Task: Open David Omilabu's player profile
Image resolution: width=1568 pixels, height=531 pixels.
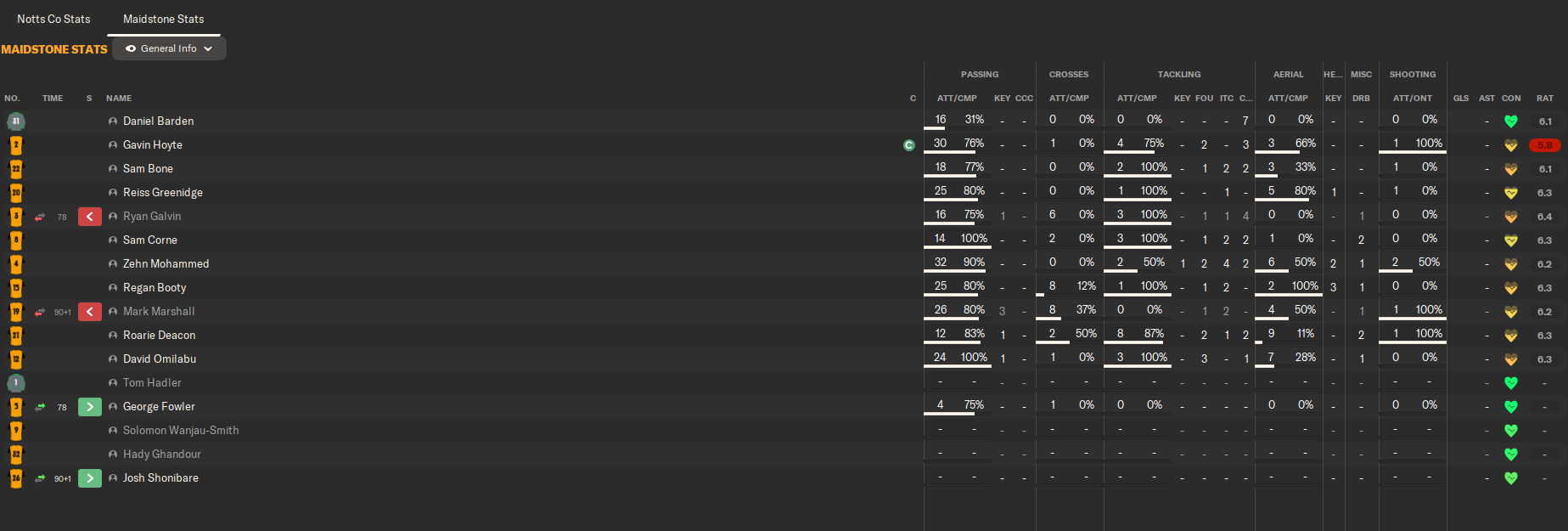Action: pos(160,359)
